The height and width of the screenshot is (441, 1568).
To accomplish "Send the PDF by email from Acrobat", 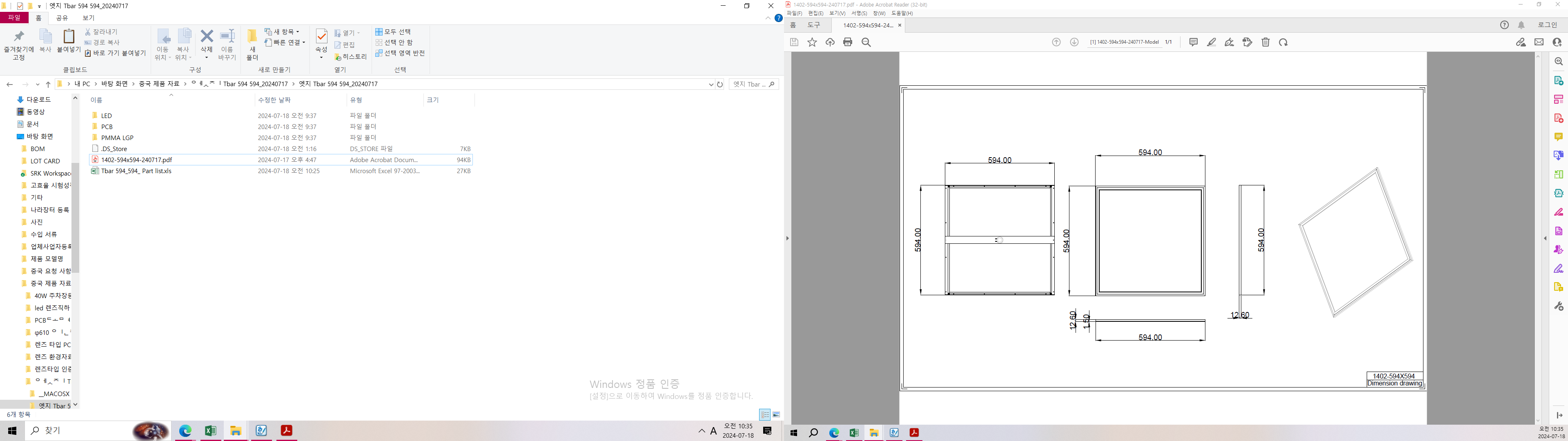I will (1539, 42).
